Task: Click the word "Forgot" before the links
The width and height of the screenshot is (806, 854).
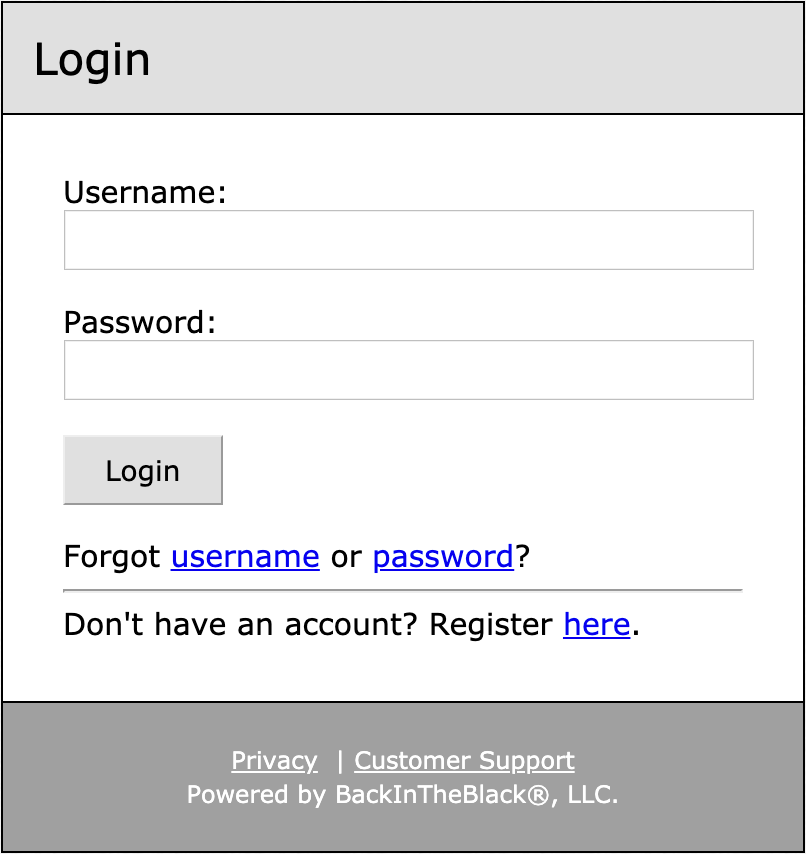Action: click(x=111, y=556)
